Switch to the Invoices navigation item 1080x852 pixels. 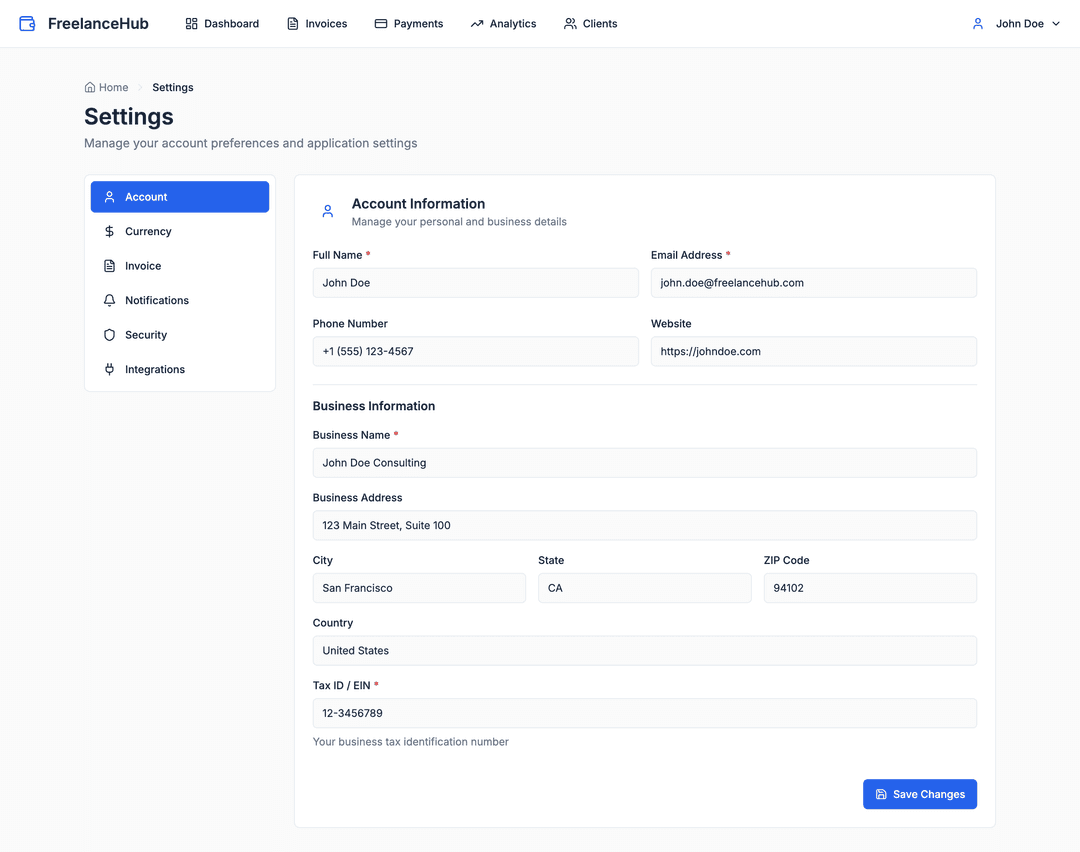pyautogui.click(x=316, y=23)
